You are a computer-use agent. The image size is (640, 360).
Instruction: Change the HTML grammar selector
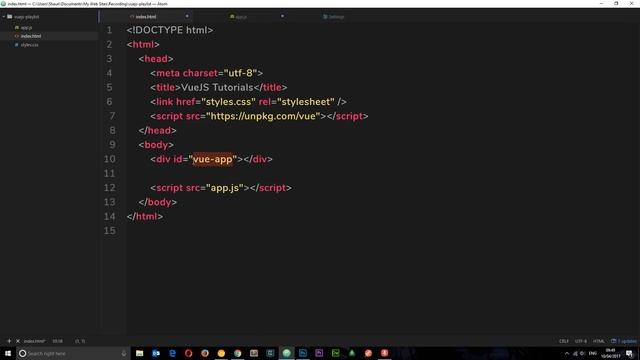point(598,341)
